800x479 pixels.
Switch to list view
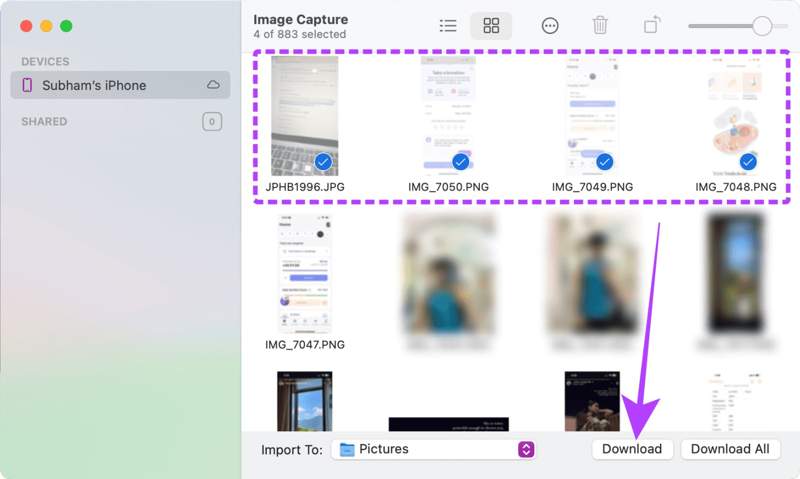click(448, 26)
